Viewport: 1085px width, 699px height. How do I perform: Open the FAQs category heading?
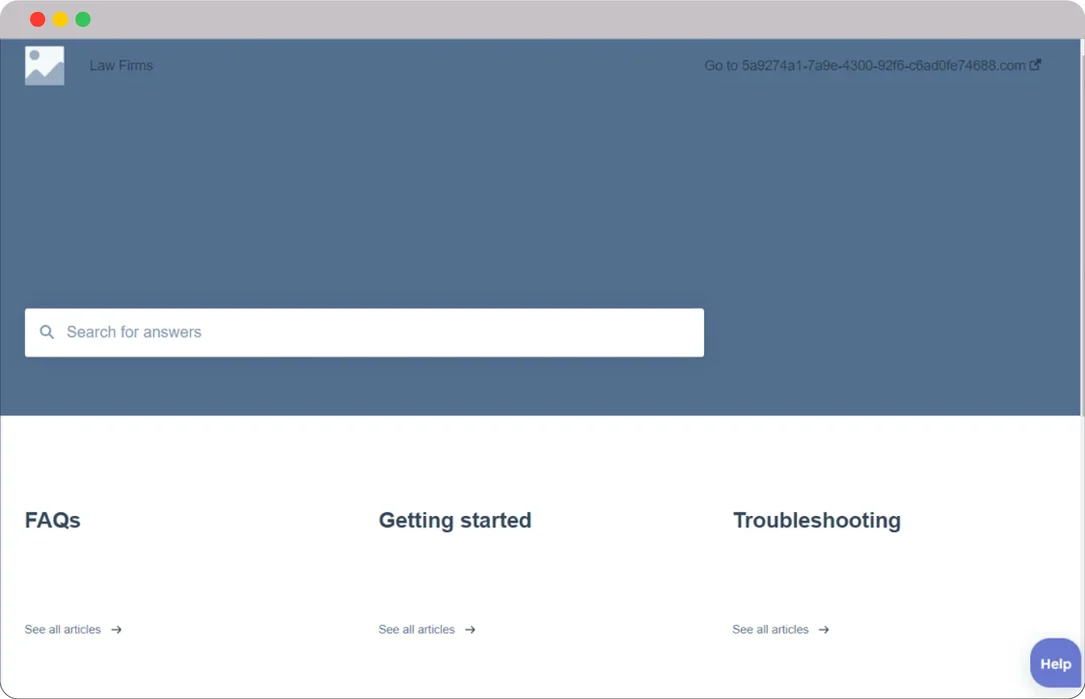point(53,520)
